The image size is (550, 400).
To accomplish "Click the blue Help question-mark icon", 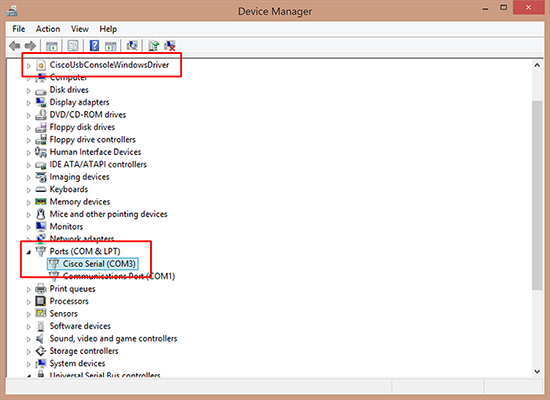I will (94, 46).
